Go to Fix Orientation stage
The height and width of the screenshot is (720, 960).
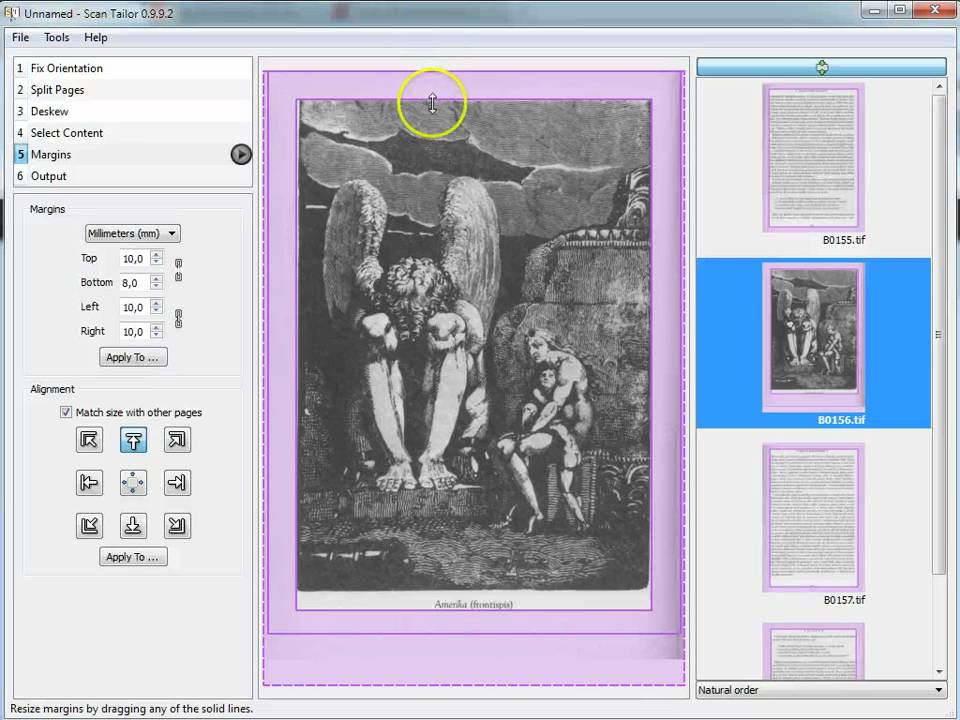pyautogui.click(x=133, y=68)
